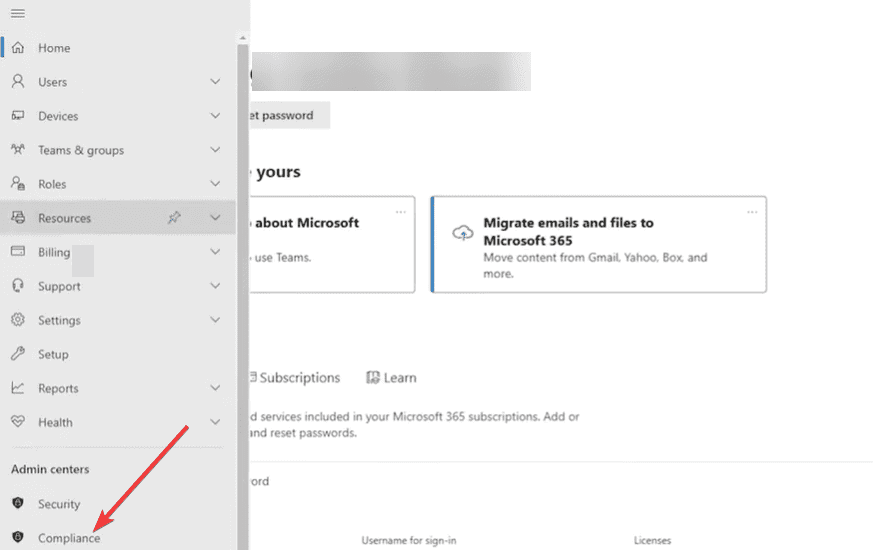Open the Security admin center
The width and height of the screenshot is (873, 550).
(x=118, y=504)
